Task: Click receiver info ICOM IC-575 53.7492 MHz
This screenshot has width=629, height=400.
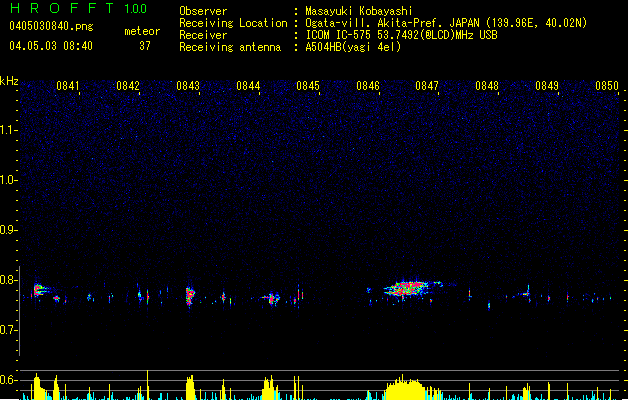Action: pyautogui.click(x=402, y=35)
